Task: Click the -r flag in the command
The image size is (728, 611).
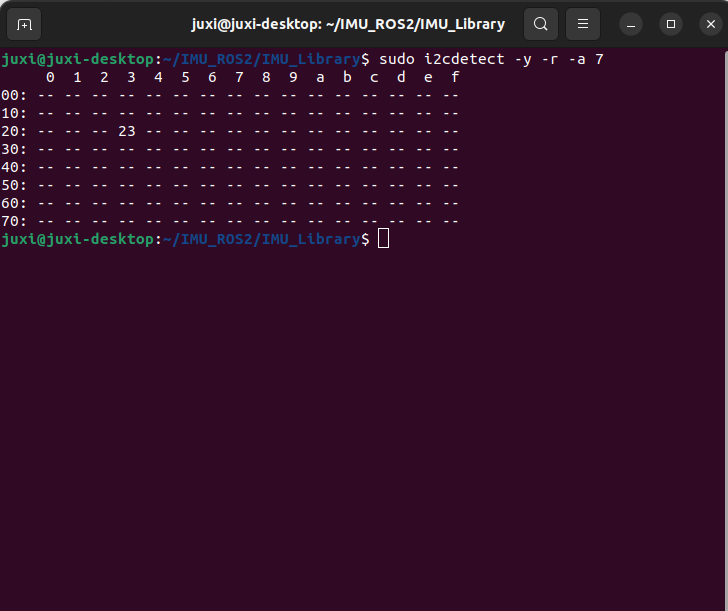Action: click(x=550, y=60)
